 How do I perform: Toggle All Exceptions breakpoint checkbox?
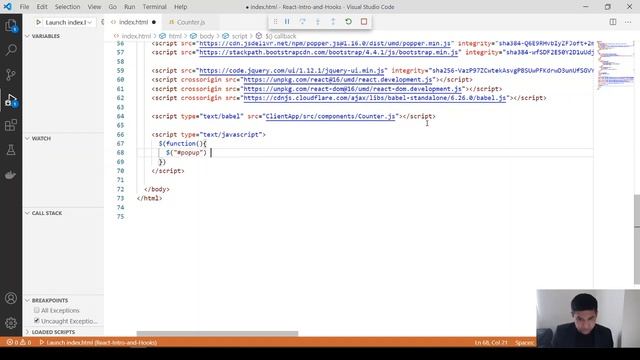pyautogui.click(x=37, y=310)
